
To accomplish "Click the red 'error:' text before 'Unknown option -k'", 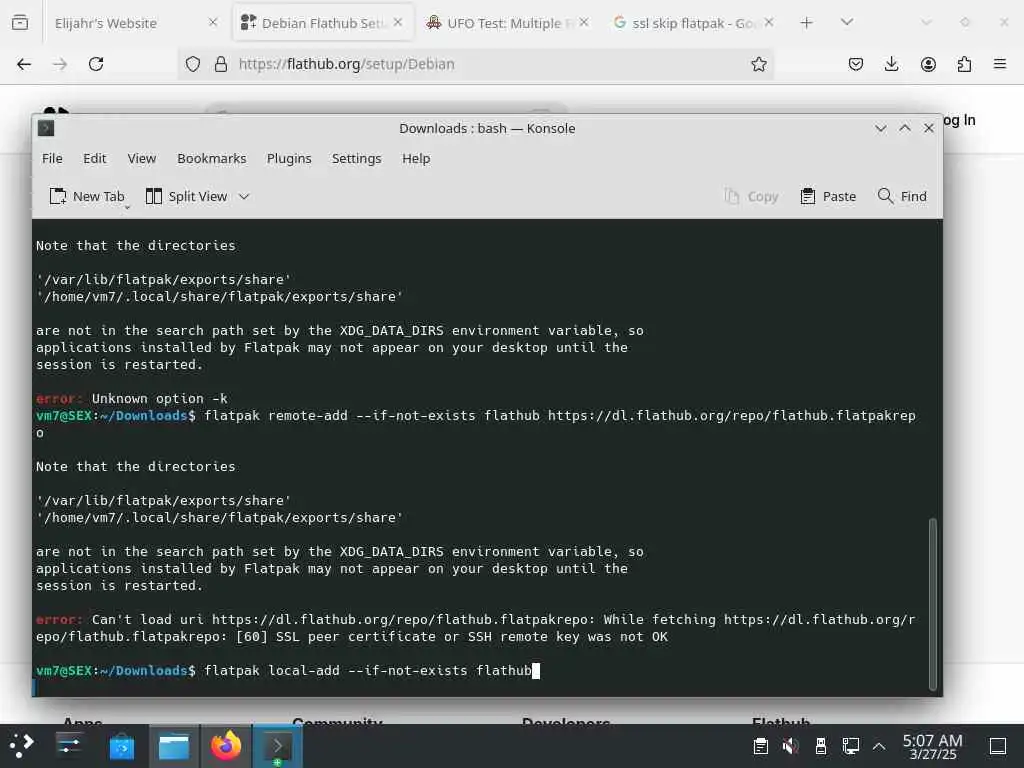I will 59,399.
